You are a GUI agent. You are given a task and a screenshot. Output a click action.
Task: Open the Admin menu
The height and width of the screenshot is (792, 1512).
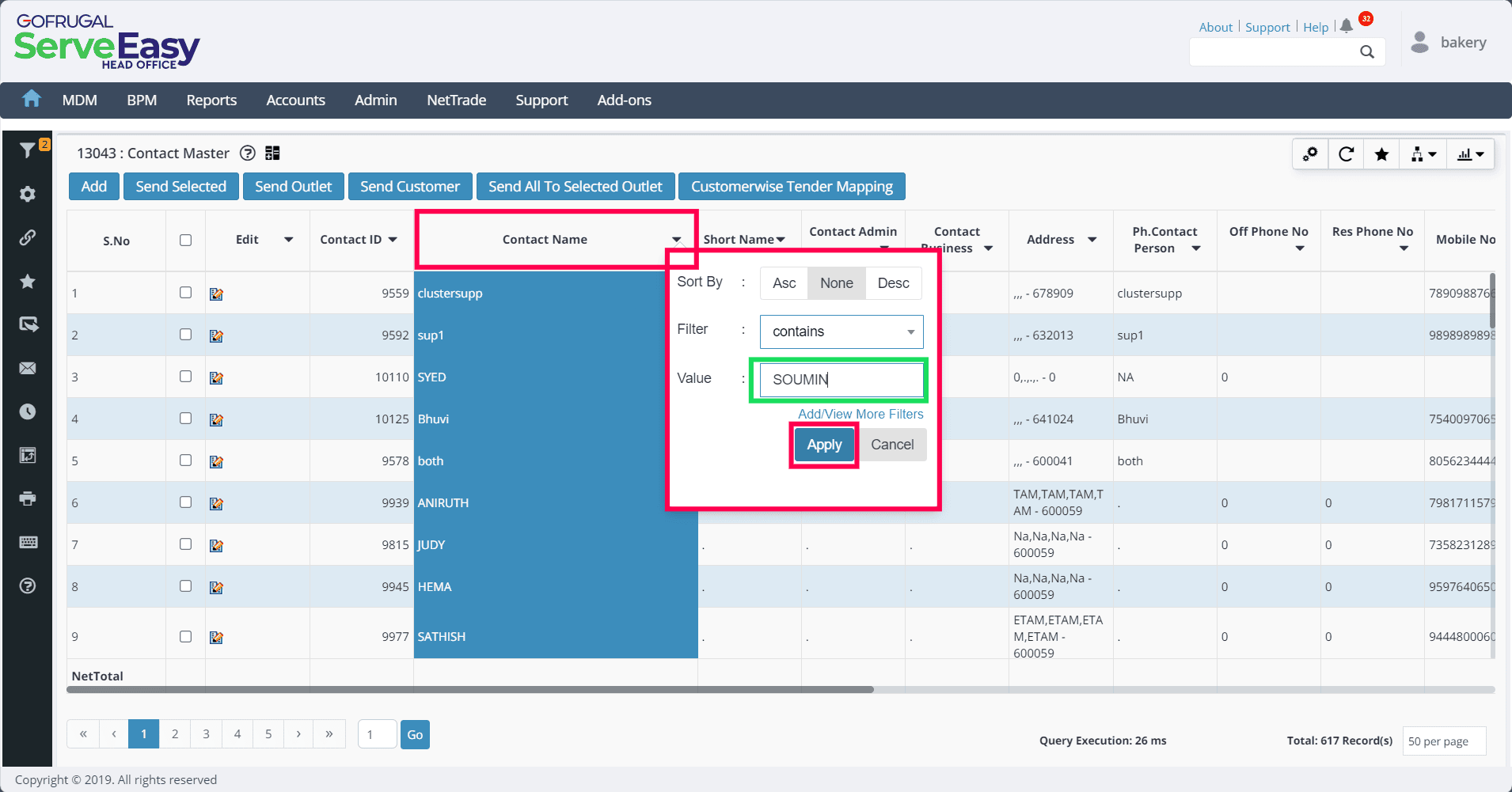click(x=376, y=100)
